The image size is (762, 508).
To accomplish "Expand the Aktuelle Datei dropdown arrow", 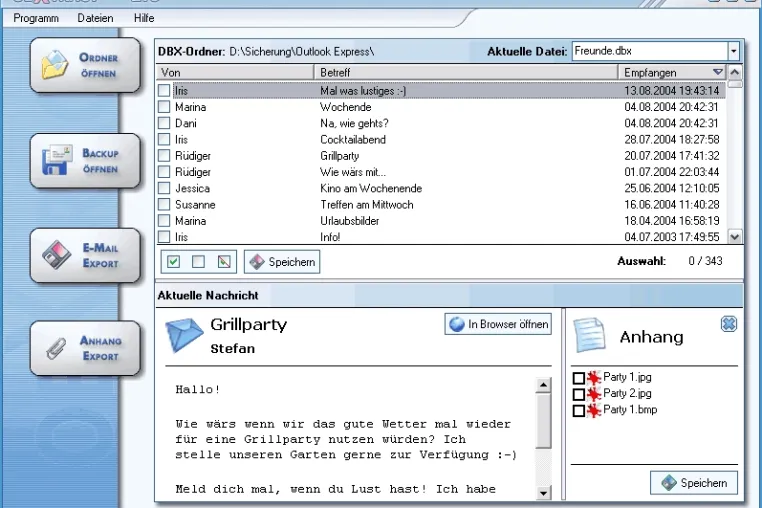I will coord(734,51).
